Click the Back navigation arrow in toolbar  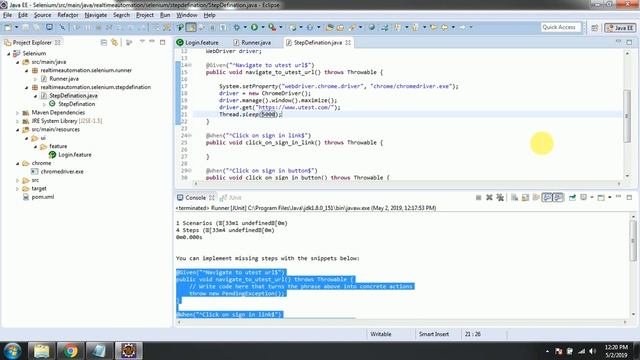pos(444,27)
